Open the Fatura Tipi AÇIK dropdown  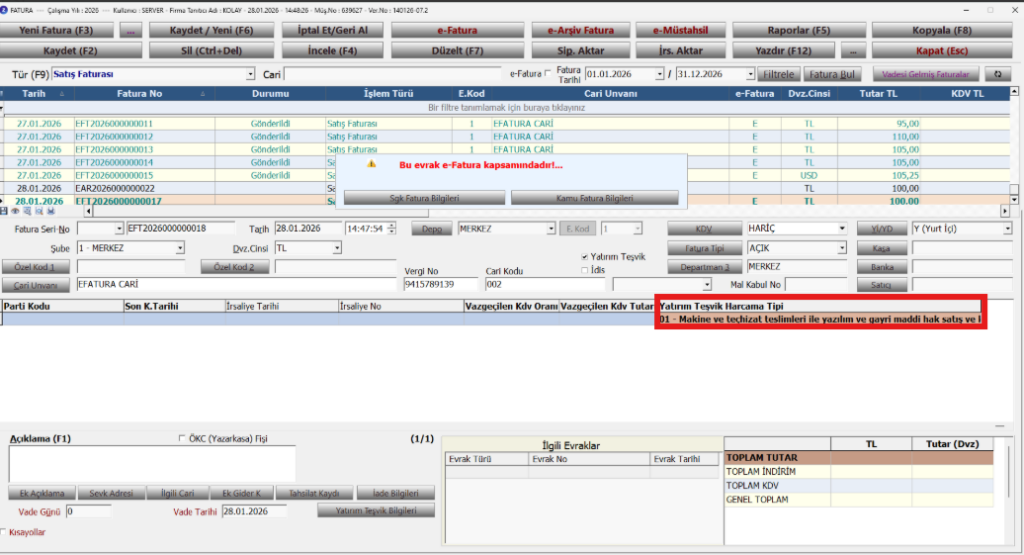[842, 248]
